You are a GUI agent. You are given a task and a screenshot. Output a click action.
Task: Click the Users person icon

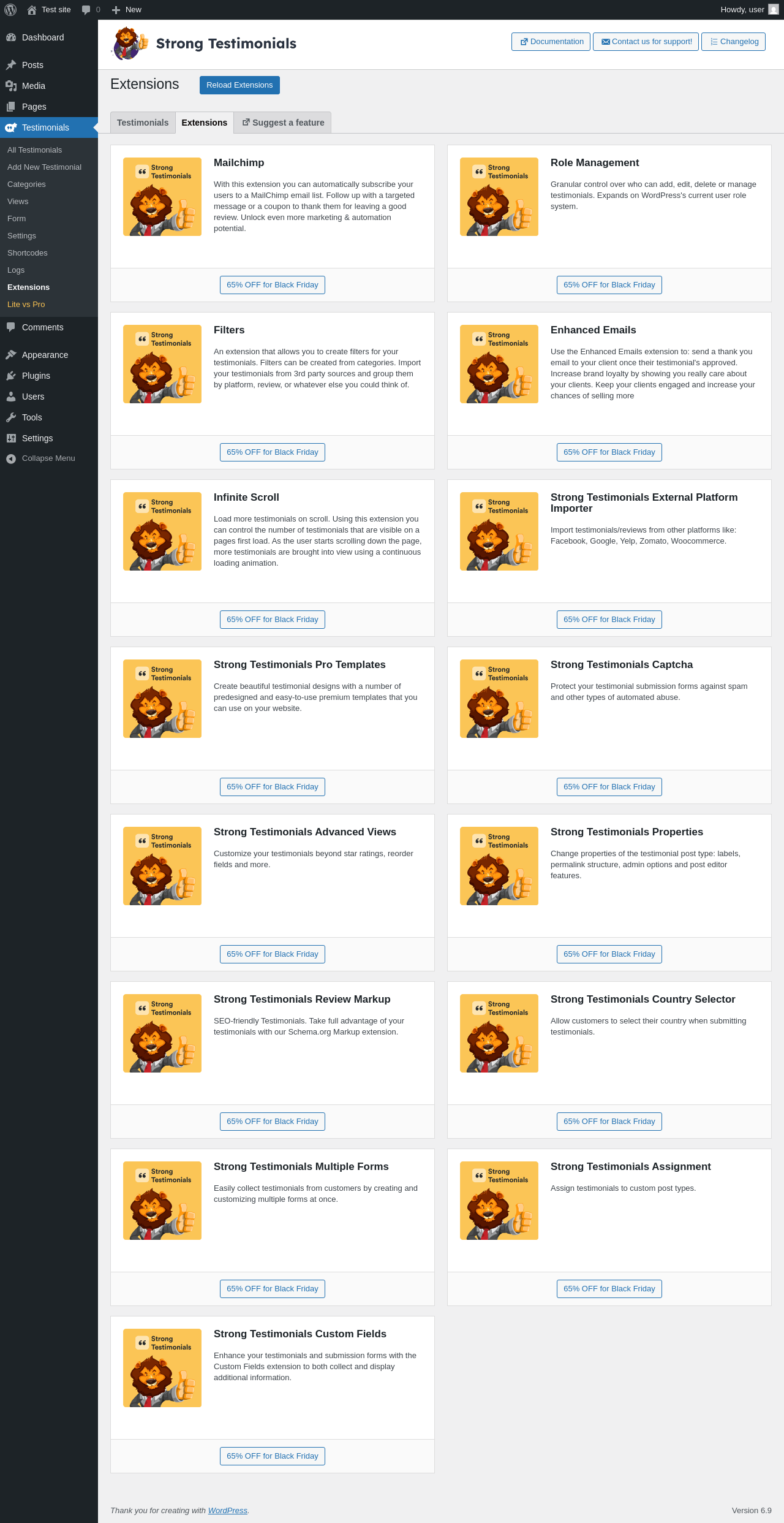click(11, 397)
